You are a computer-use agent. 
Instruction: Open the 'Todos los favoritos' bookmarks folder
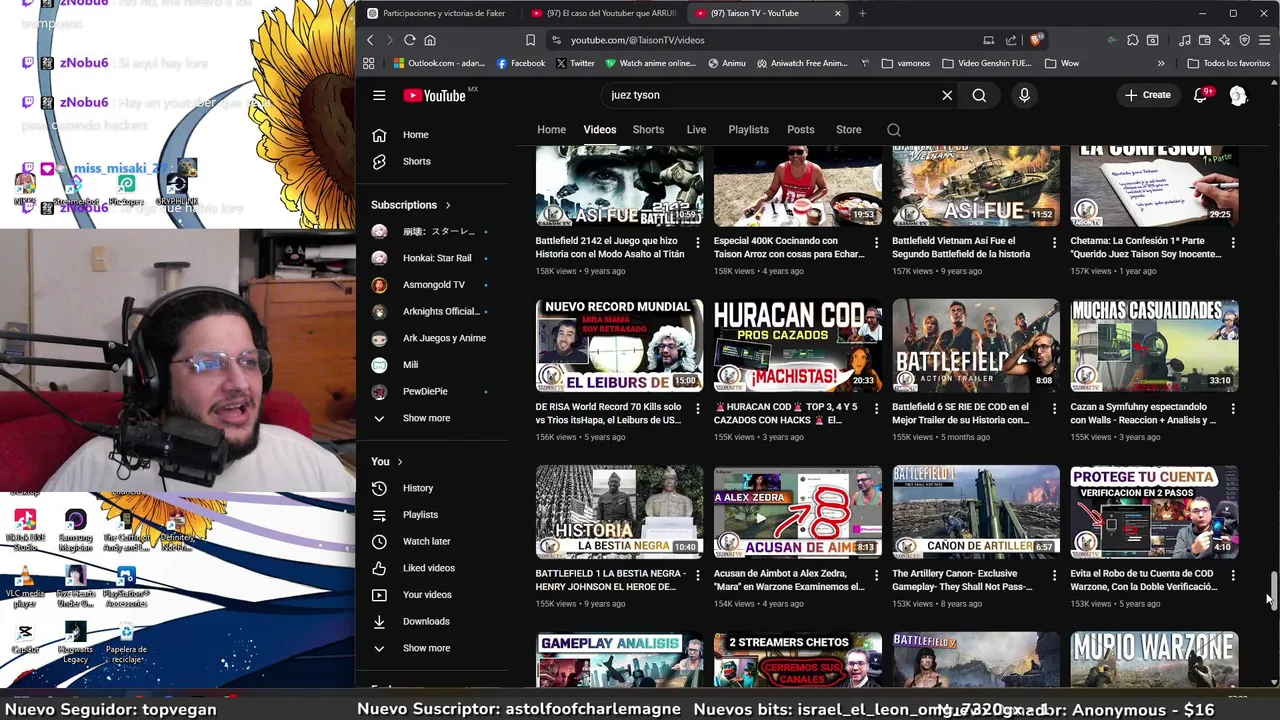click(1228, 63)
